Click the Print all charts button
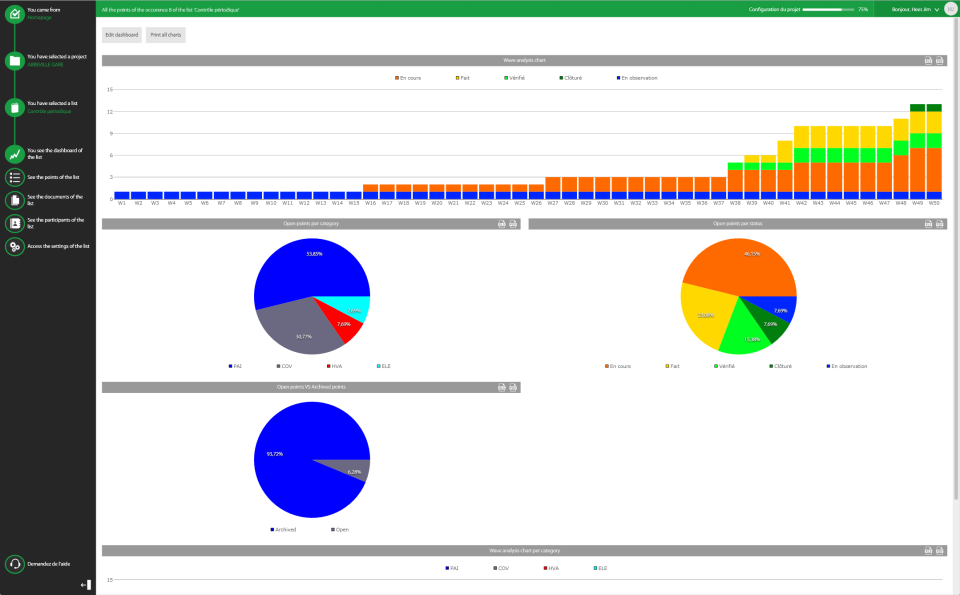 [166, 35]
